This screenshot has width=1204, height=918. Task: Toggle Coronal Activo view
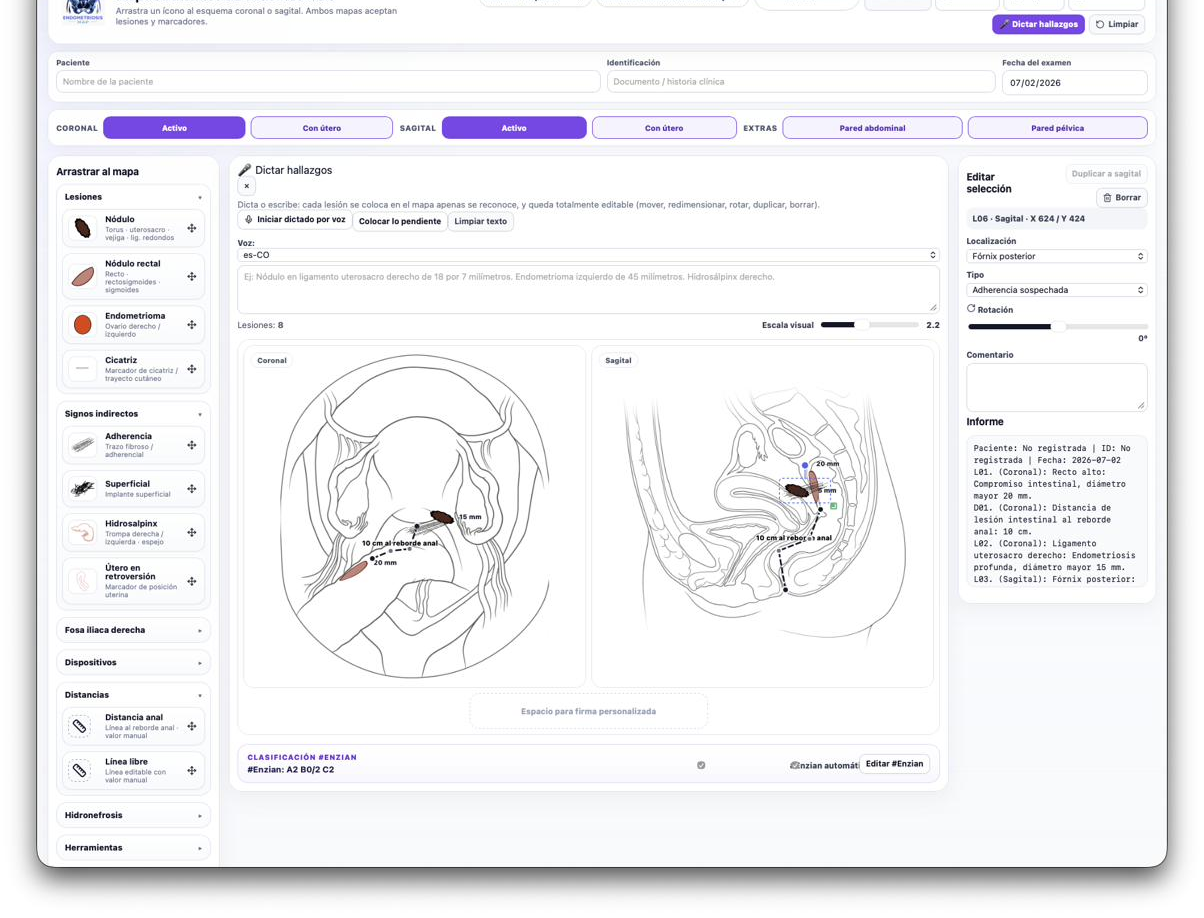pyautogui.click(x=174, y=128)
